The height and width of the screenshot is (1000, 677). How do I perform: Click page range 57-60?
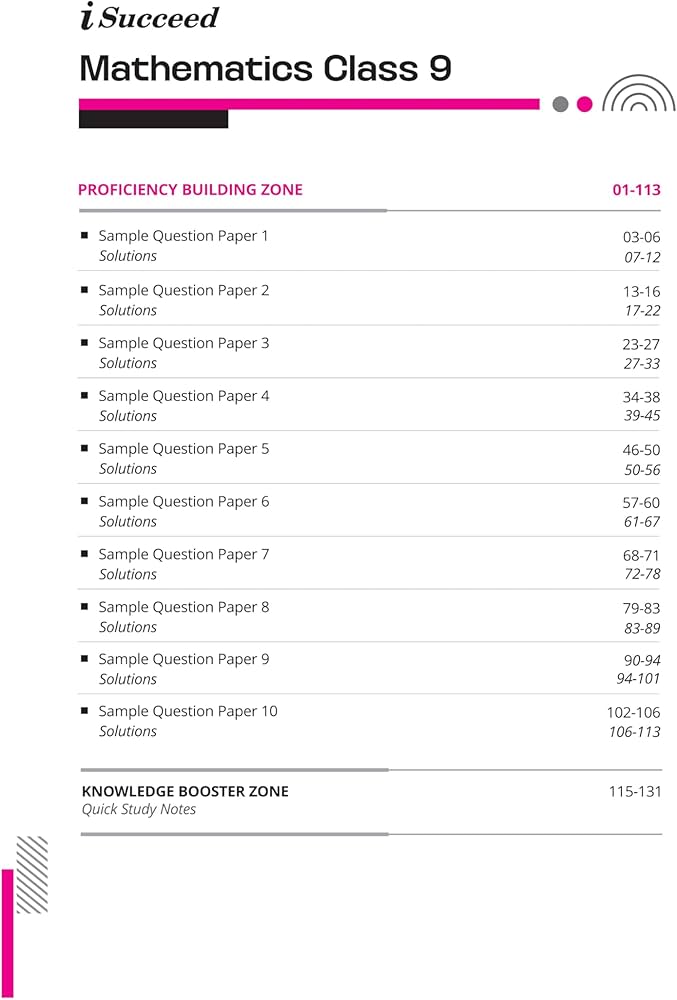tap(641, 502)
